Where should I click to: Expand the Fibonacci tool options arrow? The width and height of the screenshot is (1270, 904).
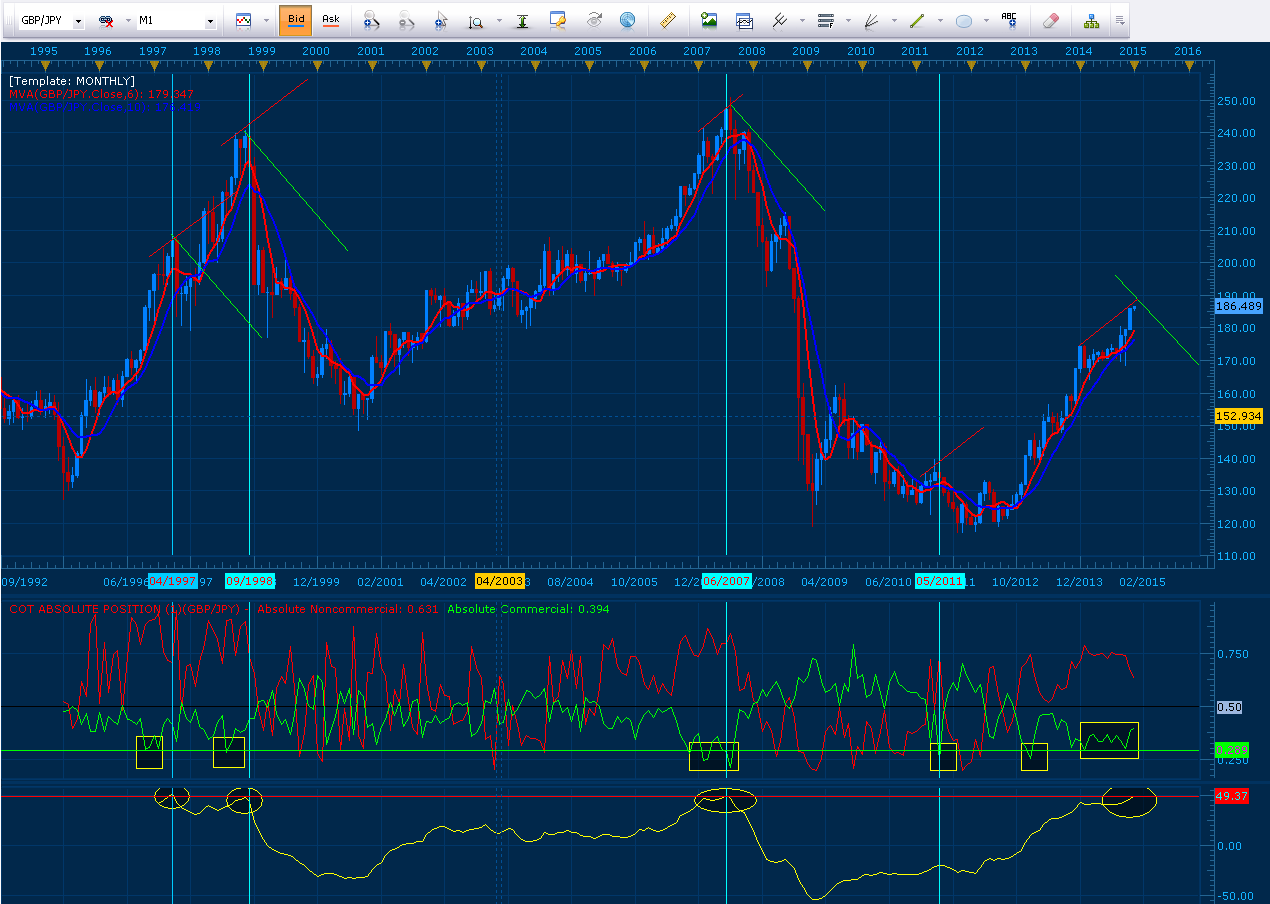pos(848,20)
